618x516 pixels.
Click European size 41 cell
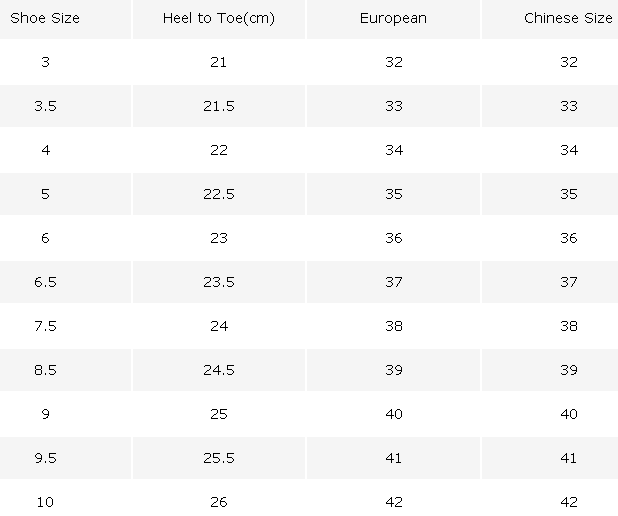pyautogui.click(x=394, y=458)
